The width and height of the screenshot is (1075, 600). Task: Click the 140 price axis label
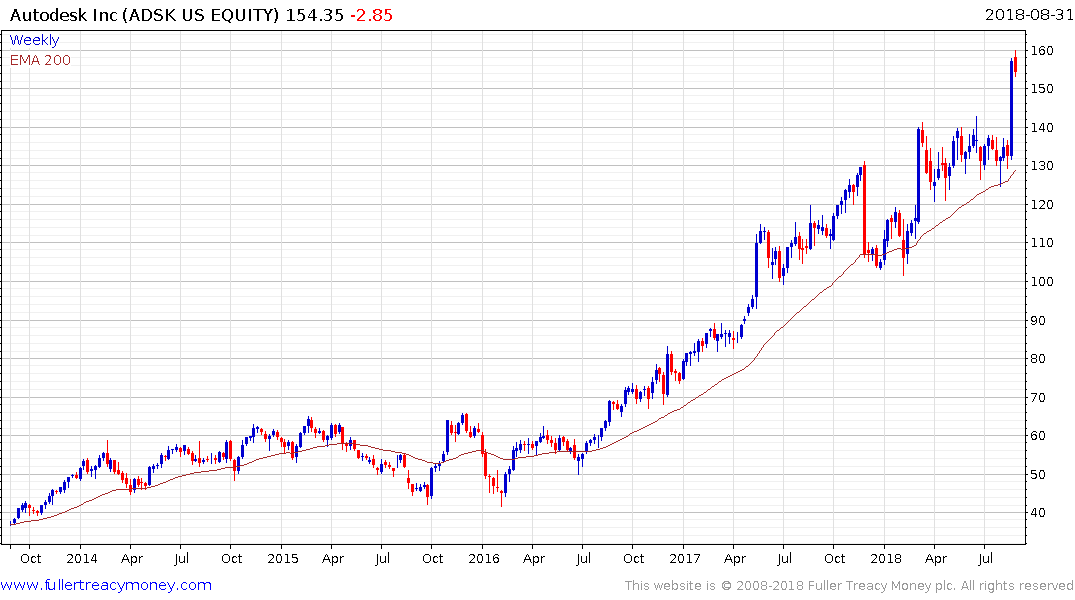coord(1042,128)
